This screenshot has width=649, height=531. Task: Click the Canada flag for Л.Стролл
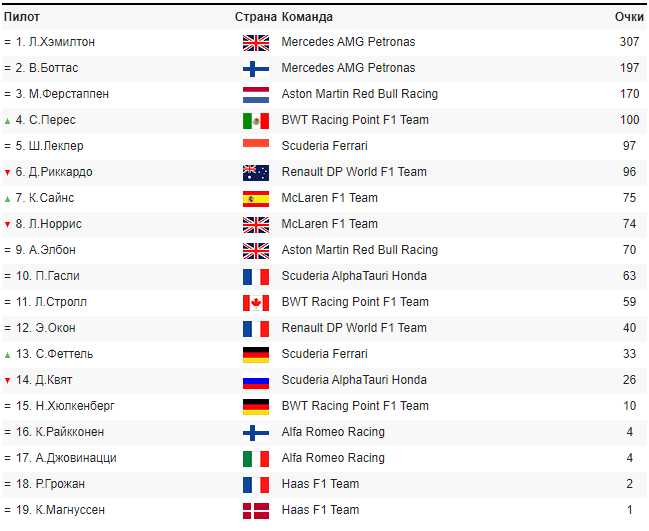(x=256, y=303)
